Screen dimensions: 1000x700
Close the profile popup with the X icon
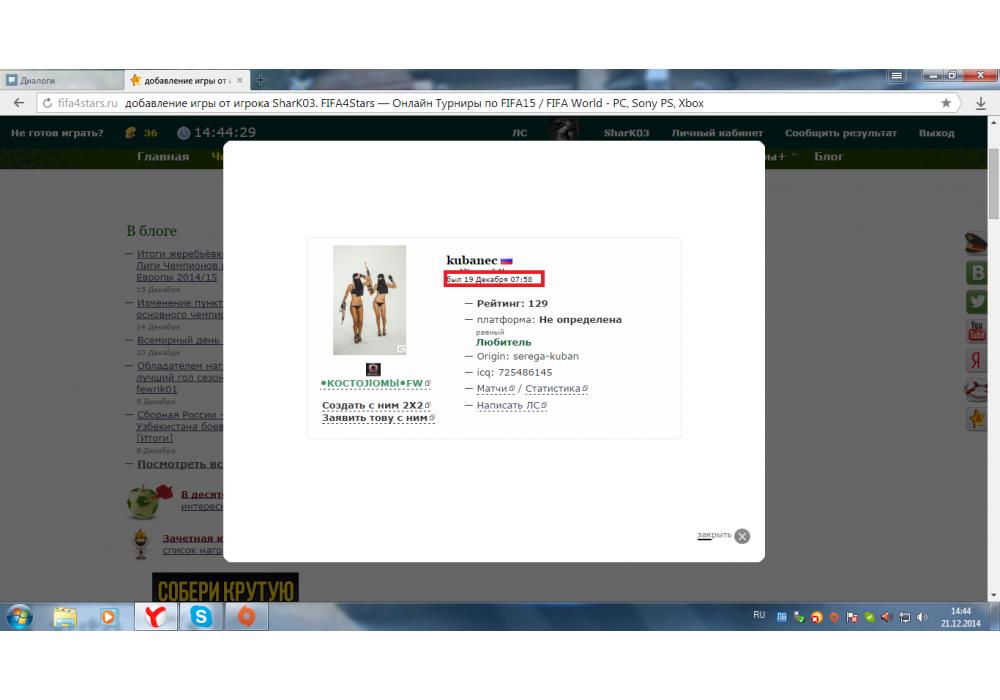pos(742,536)
